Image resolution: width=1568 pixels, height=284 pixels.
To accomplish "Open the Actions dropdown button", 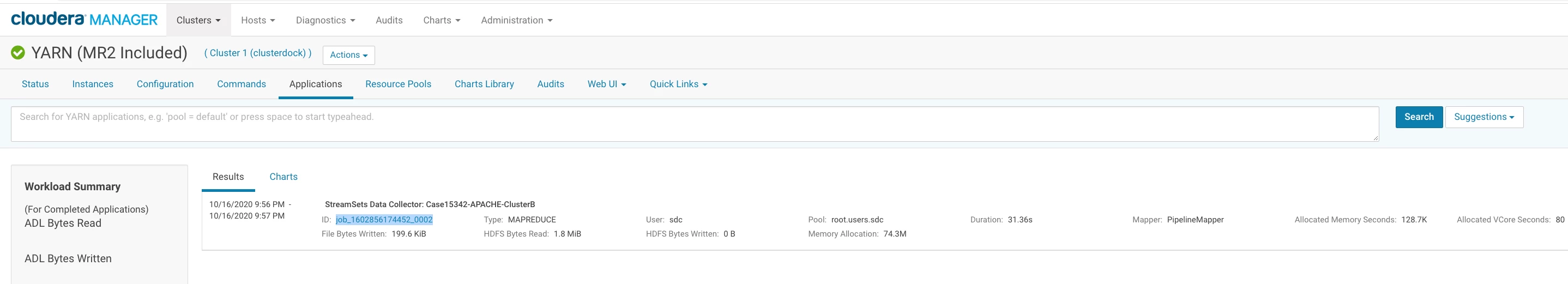I will [349, 55].
